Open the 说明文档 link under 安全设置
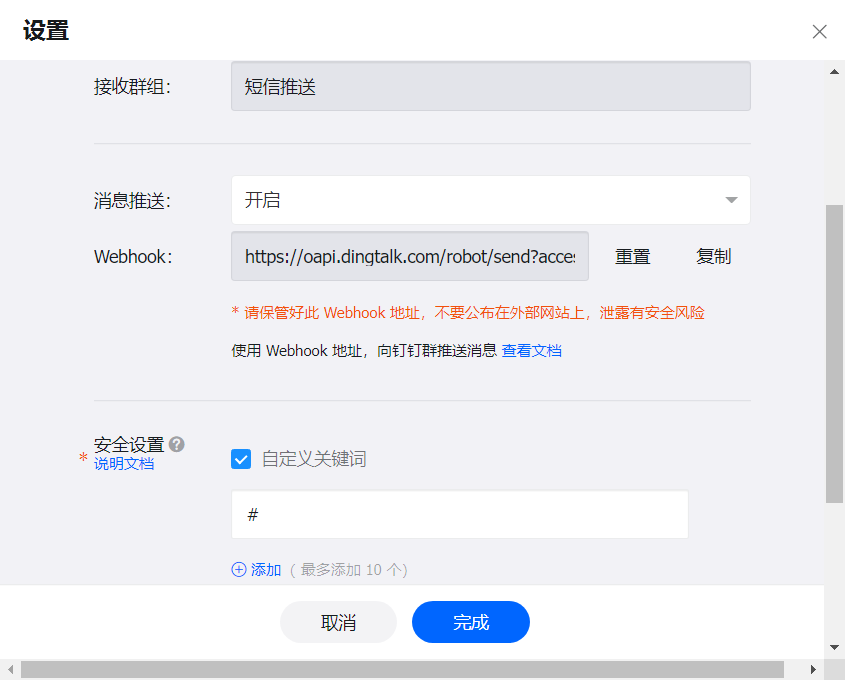The width and height of the screenshot is (845, 681). pos(123,464)
